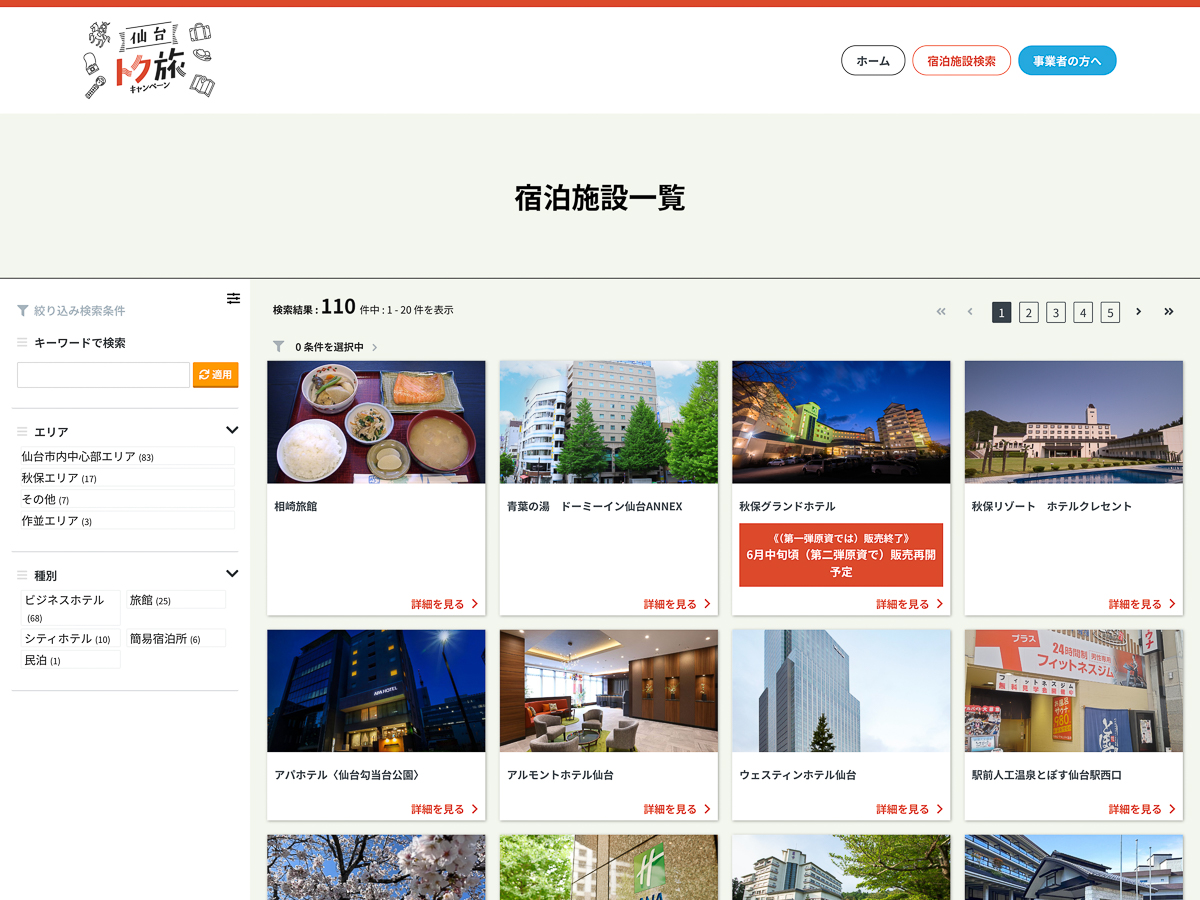This screenshot has height=900, width=1200.
Task: Click the ホテルクレセント photo thumbnail
Action: click(1074, 422)
